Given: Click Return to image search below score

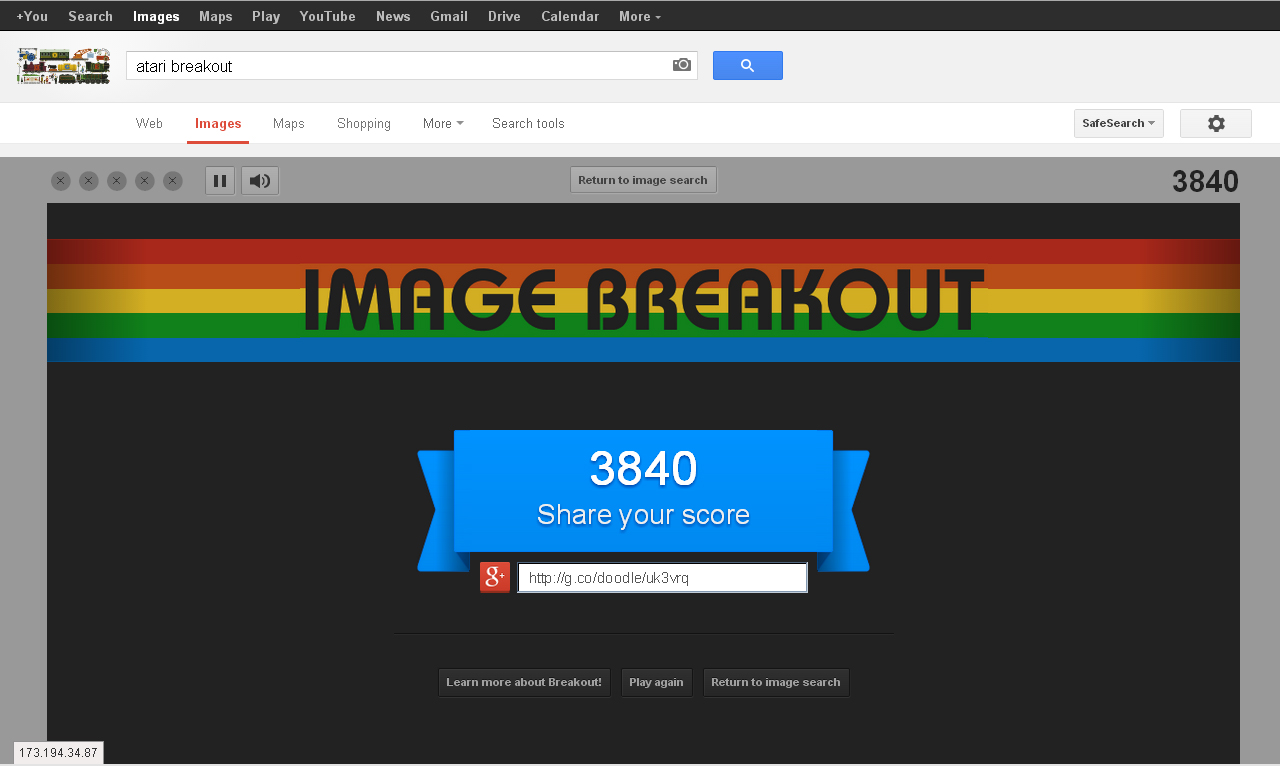Looking at the screenshot, I should [776, 682].
